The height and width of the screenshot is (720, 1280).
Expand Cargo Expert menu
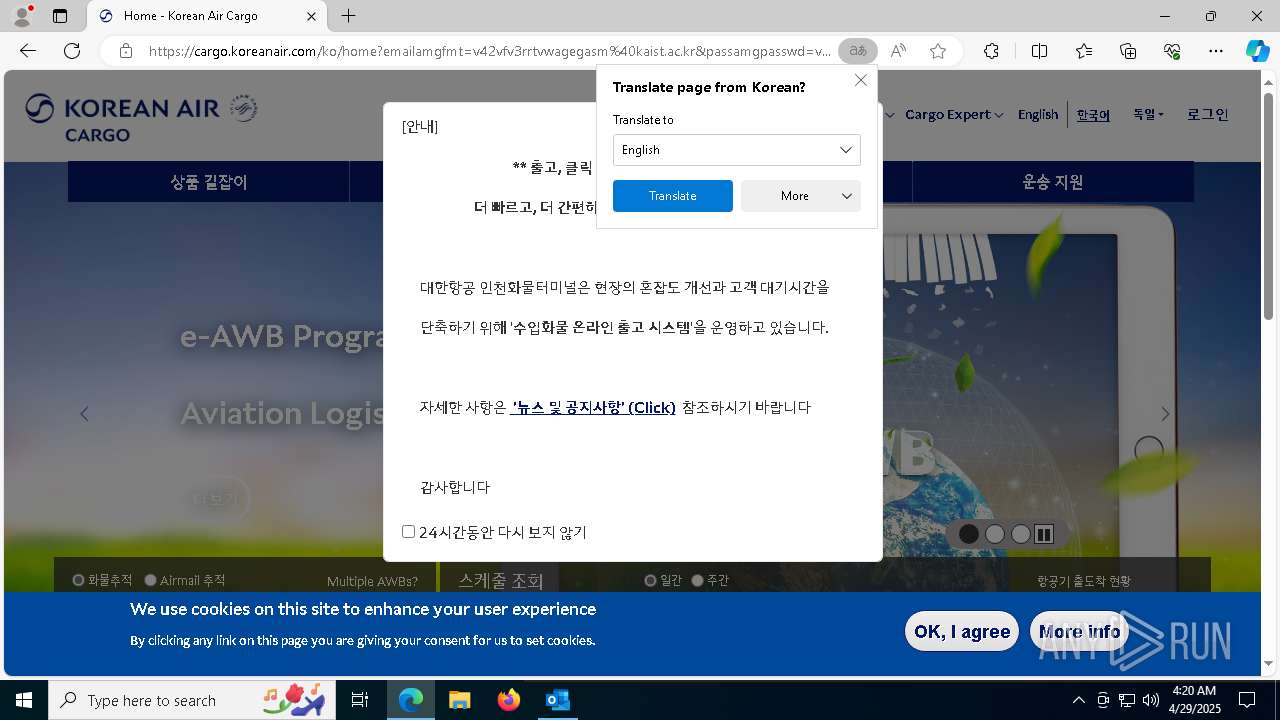point(954,115)
